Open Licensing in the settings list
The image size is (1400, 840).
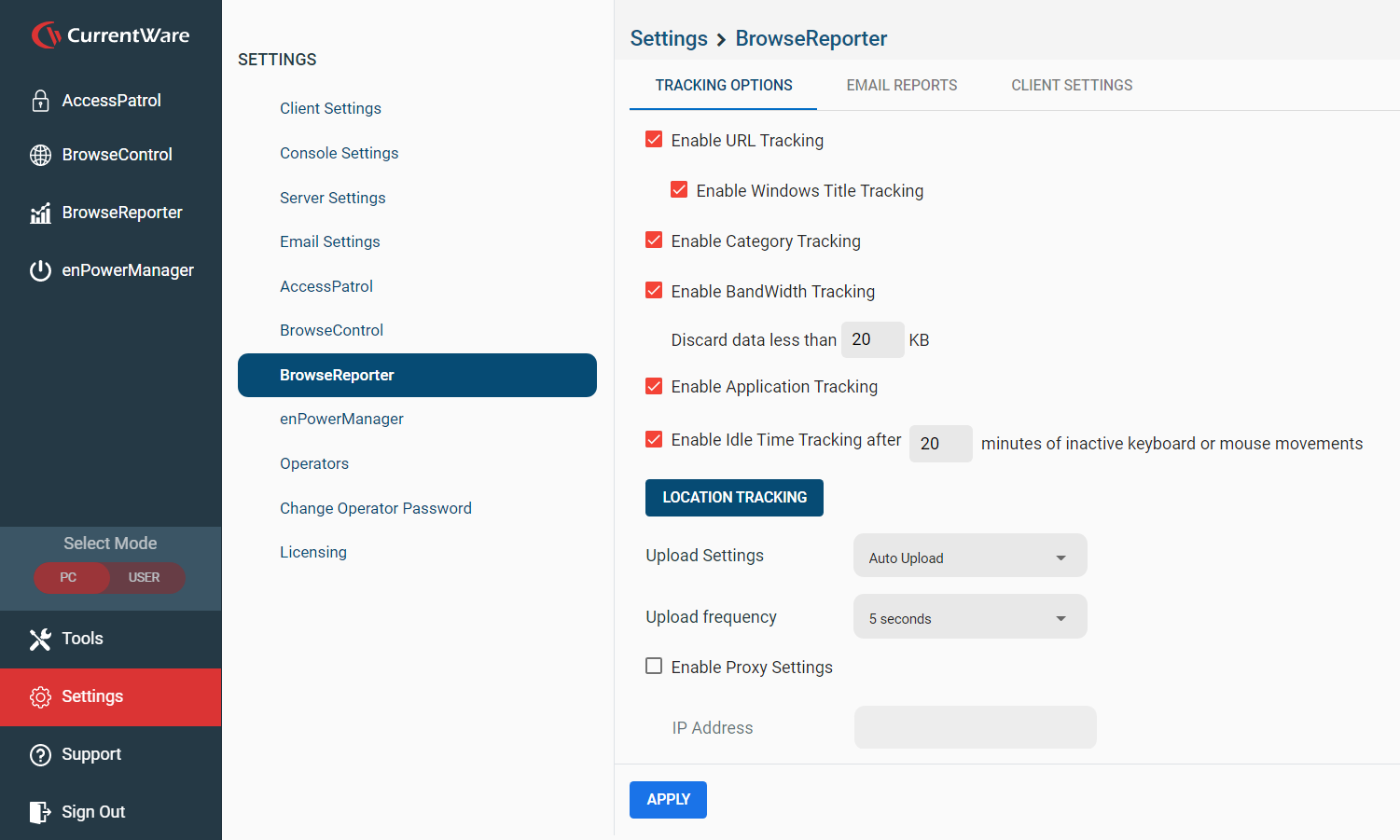tap(312, 552)
